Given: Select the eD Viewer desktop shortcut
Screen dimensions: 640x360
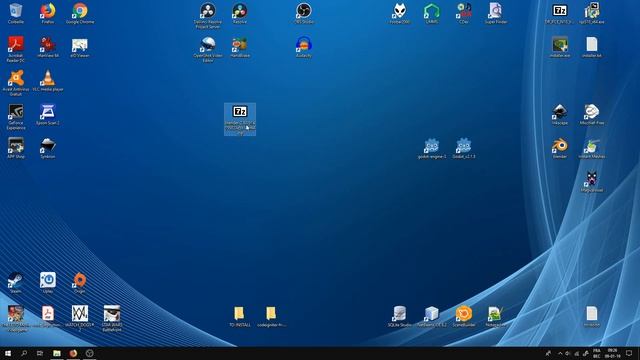Looking at the screenshot, I should pyautogui.click(x=80, y=47).
